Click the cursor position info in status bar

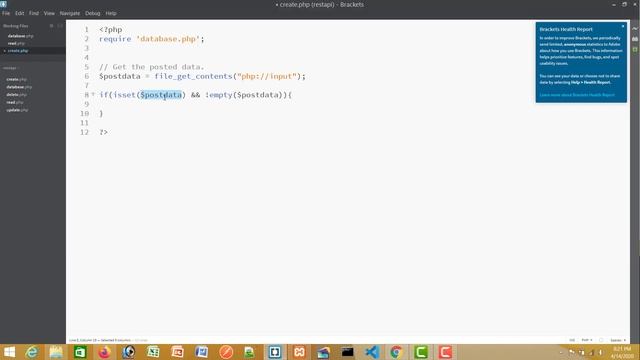click(100, 340)
